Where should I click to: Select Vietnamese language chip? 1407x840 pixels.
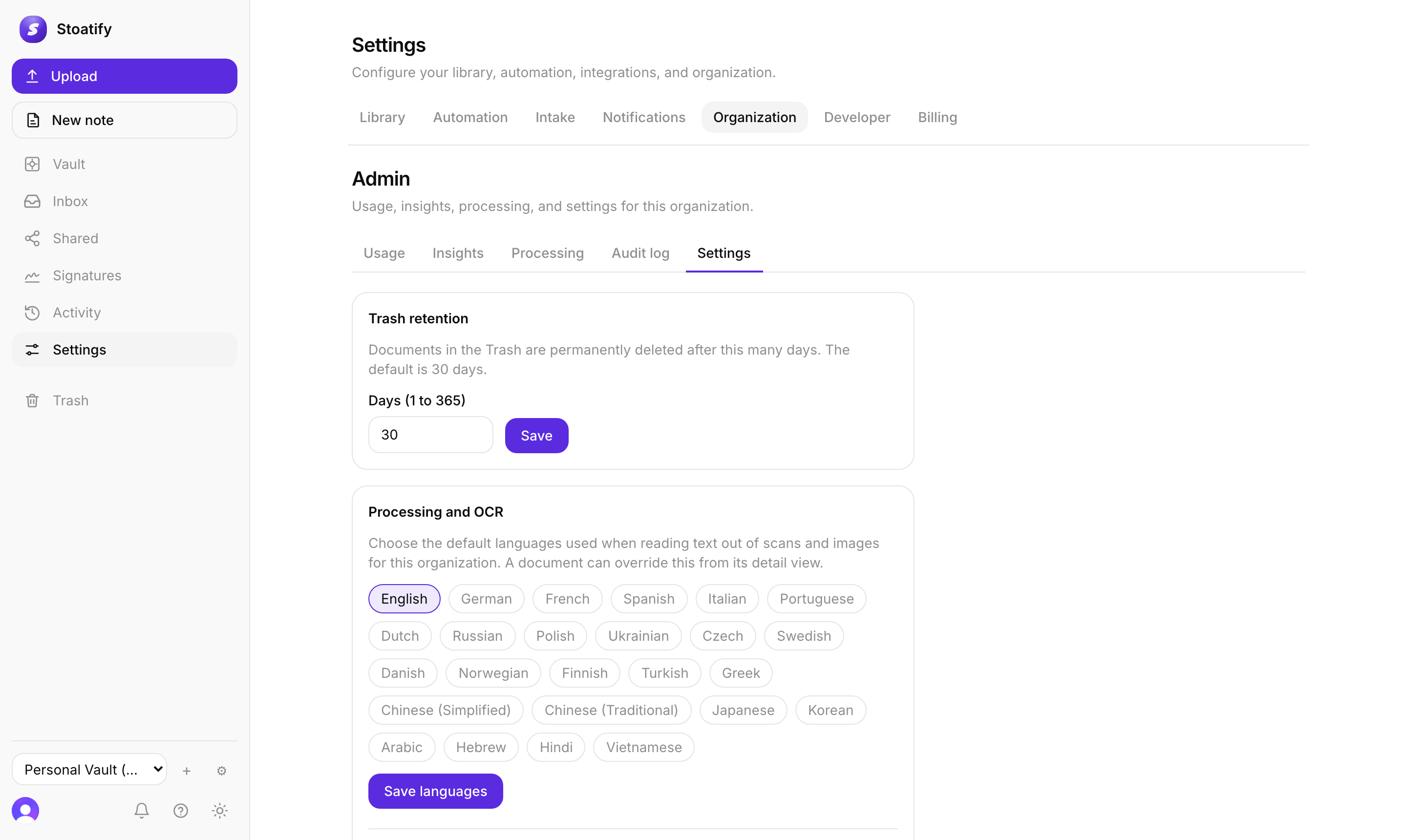coord(643,747)
